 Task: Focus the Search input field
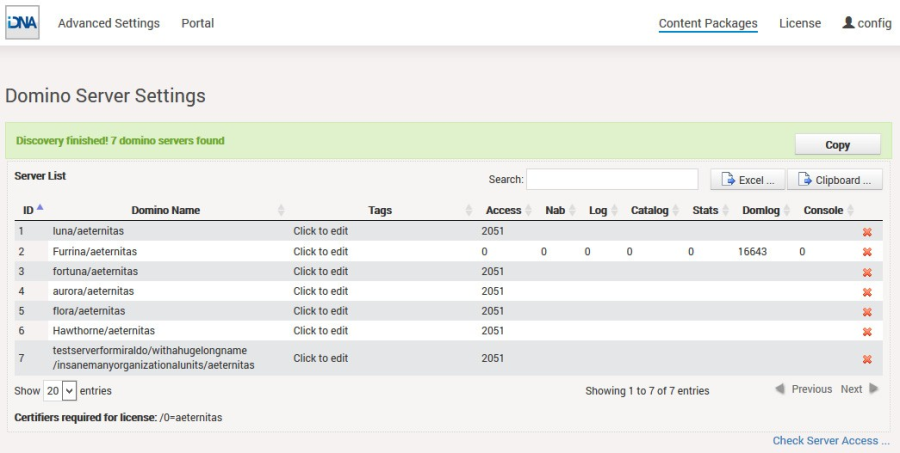click(x=612, y=179)
